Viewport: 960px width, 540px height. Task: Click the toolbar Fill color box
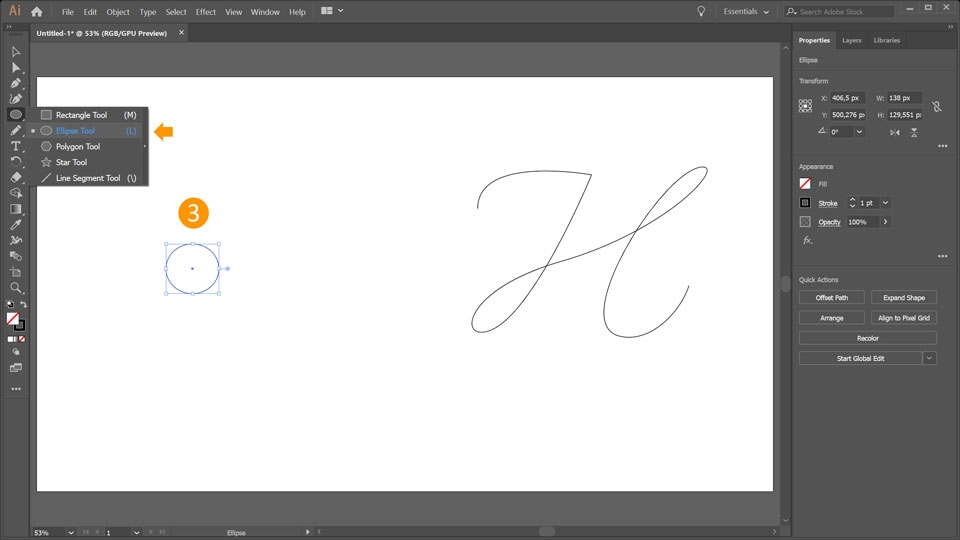click(x=12, y=318)
